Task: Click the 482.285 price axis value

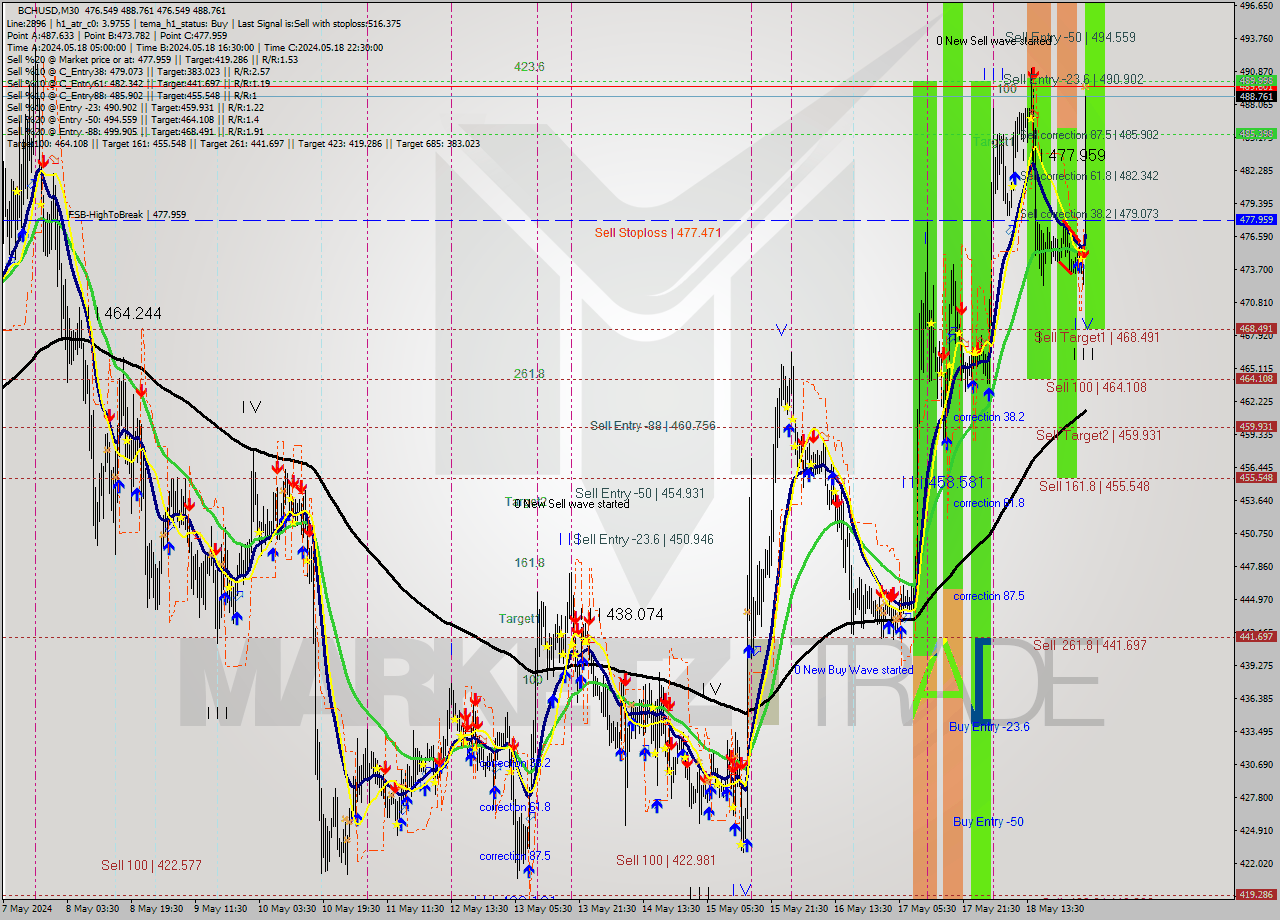Action: [x=1257, y=171]
